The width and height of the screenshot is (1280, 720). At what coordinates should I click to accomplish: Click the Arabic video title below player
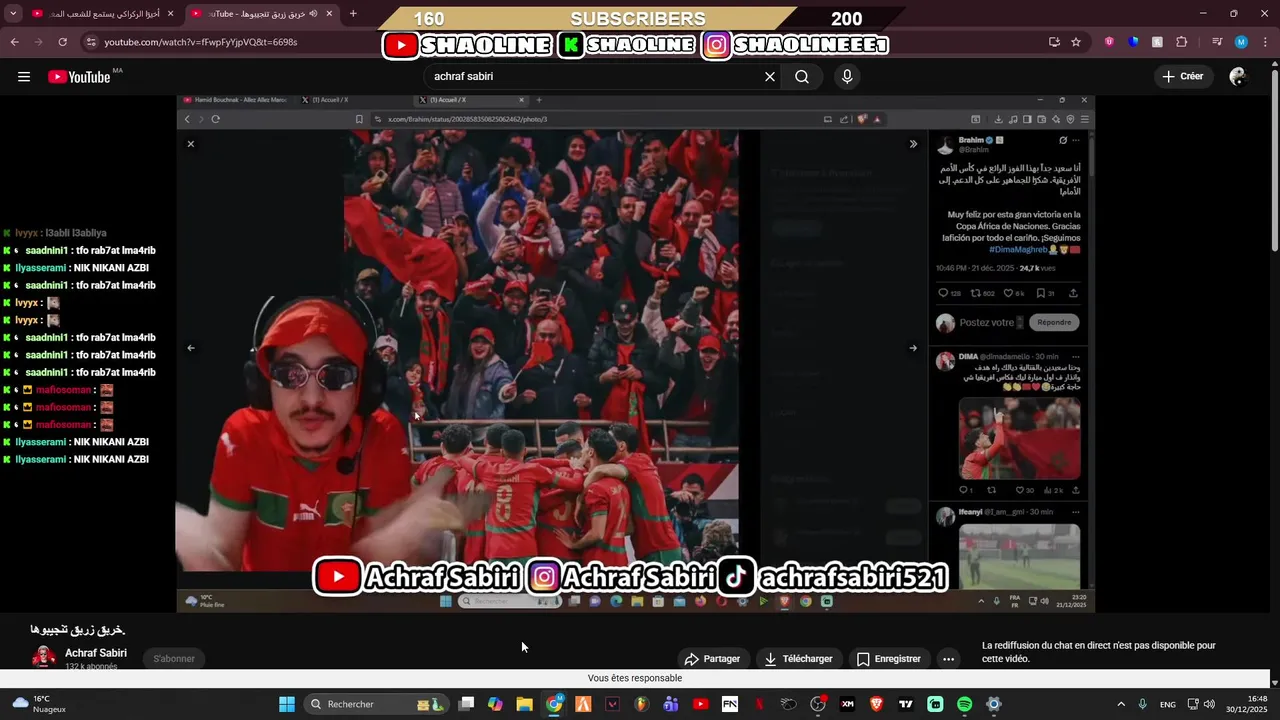(77, 630)
